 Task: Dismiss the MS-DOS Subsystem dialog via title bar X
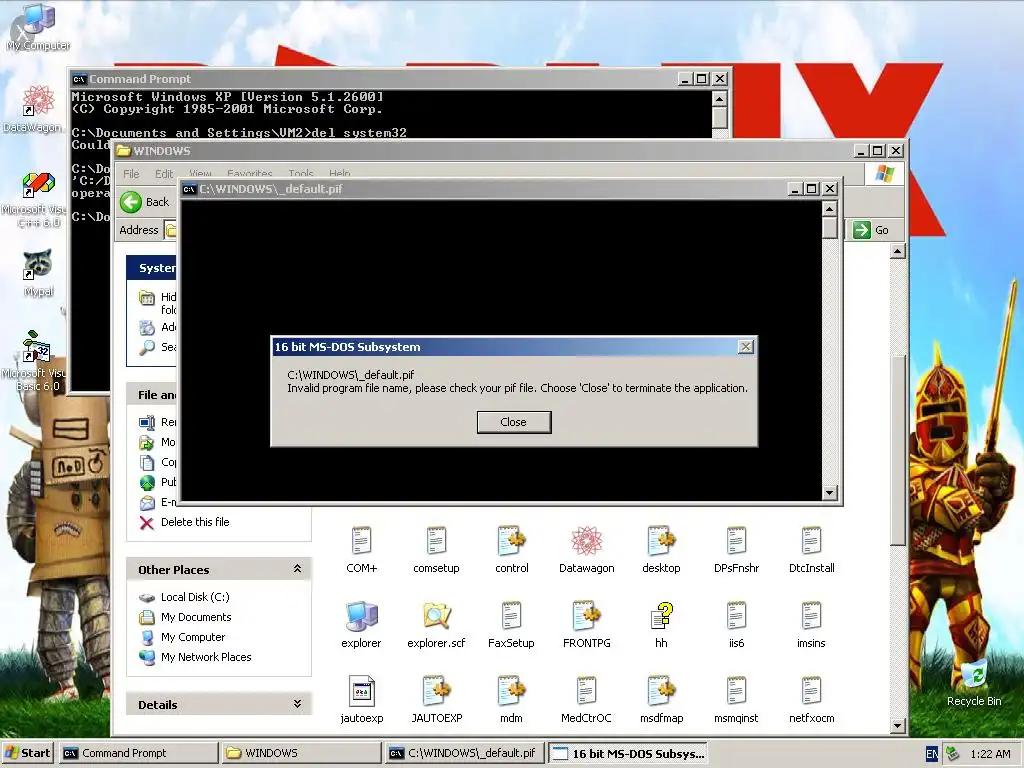click(x=745, y=347)
